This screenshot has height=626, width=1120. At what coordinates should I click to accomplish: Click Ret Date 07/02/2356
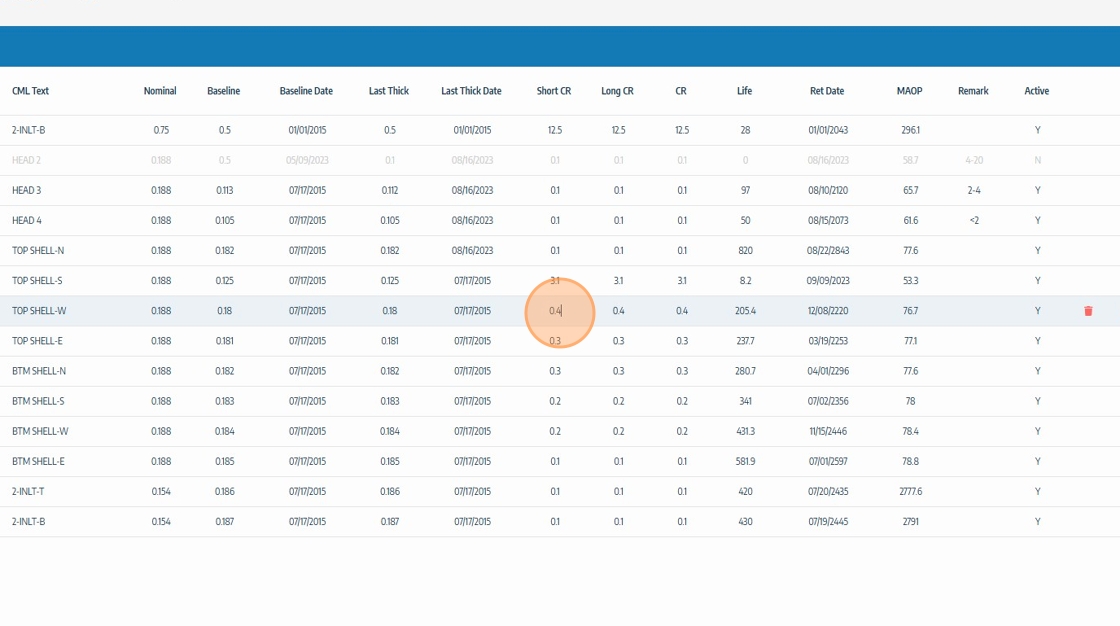828,401
